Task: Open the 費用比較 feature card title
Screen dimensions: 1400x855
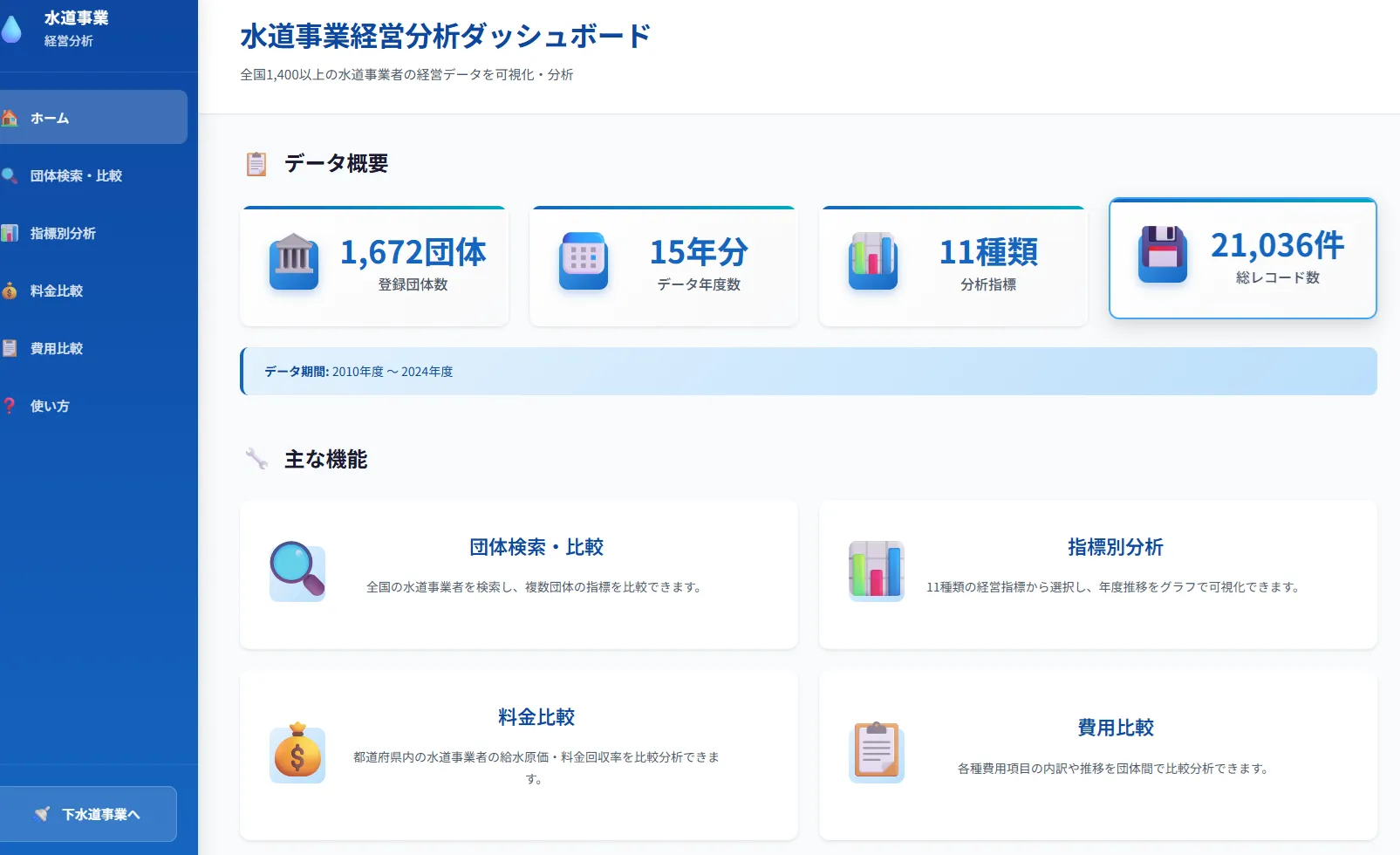Action: pos(1116,728)
